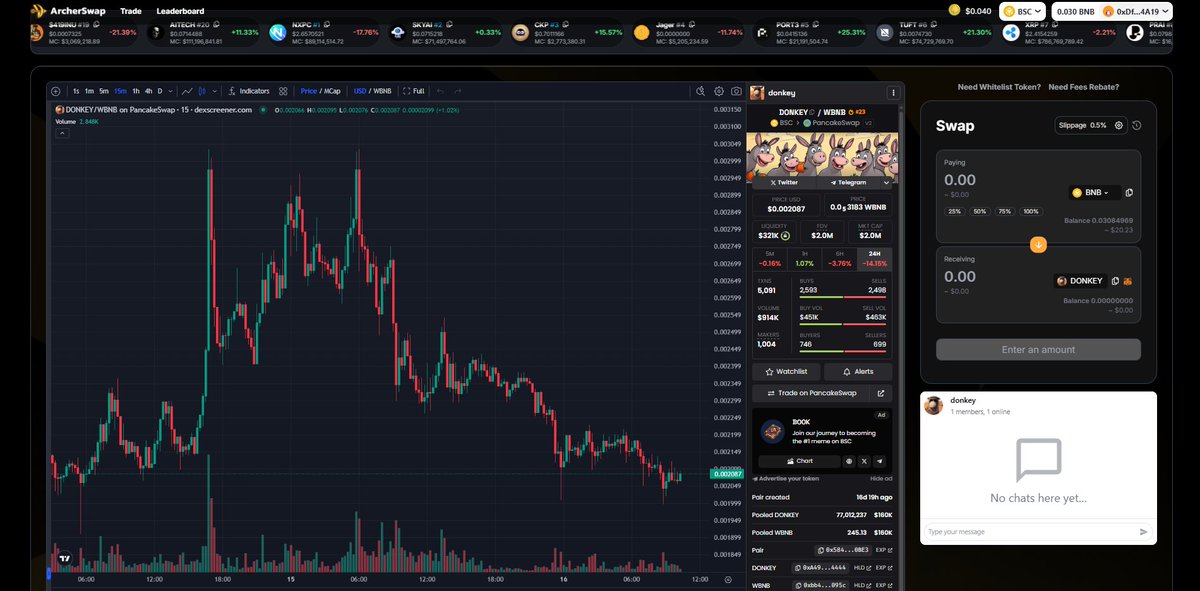Open the chart line style icon

(187, 91)
